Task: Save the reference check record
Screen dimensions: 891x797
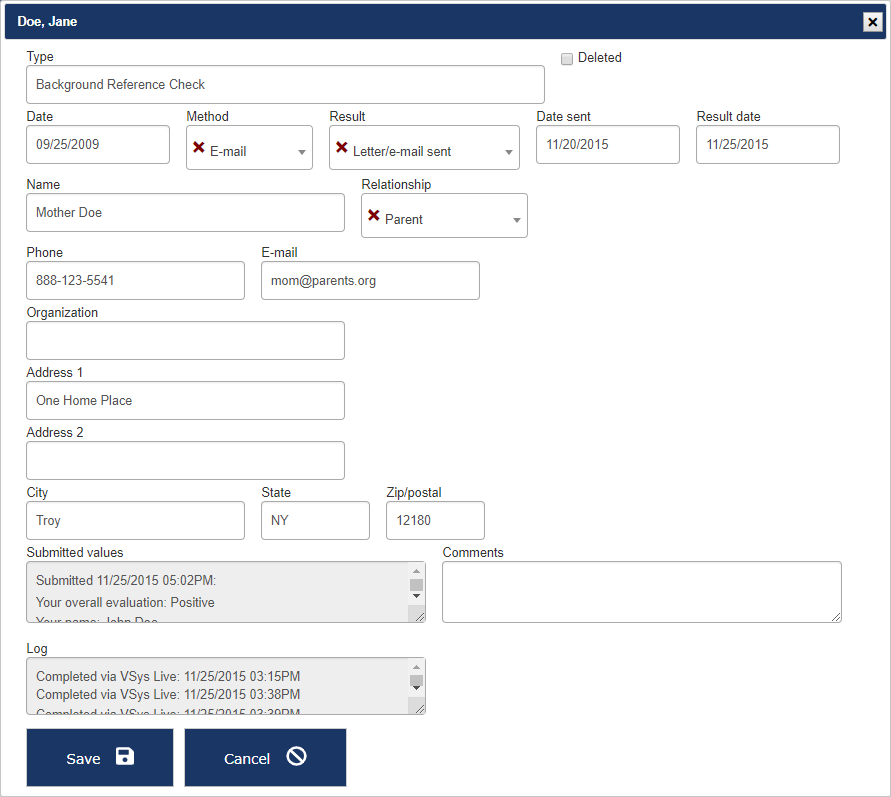Action: 99,758
